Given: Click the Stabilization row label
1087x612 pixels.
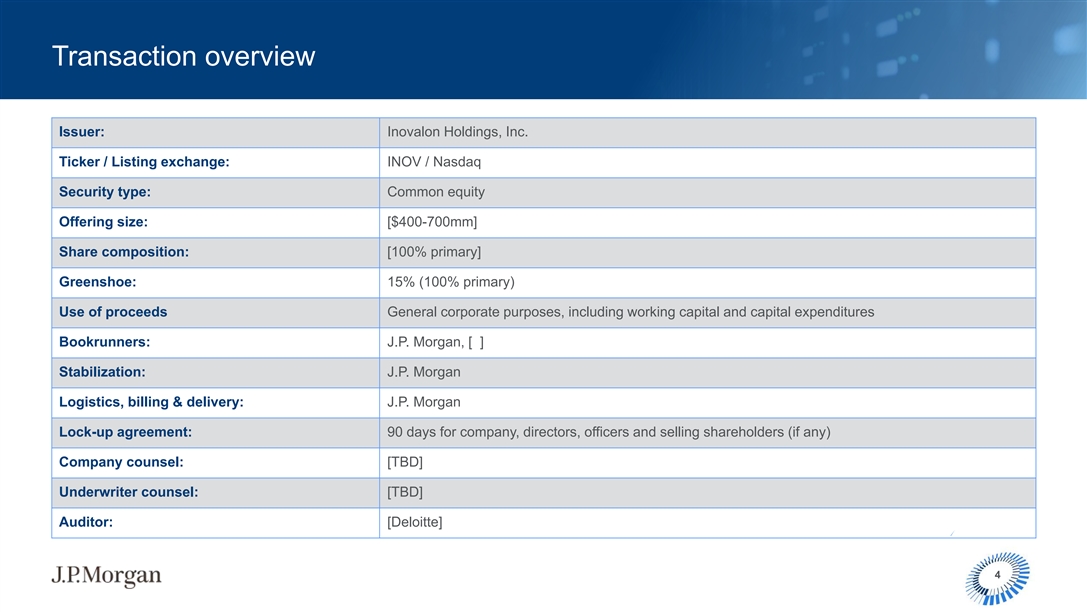Looking at the screenshot, I should pyautogui.click(x=102, y=372).
